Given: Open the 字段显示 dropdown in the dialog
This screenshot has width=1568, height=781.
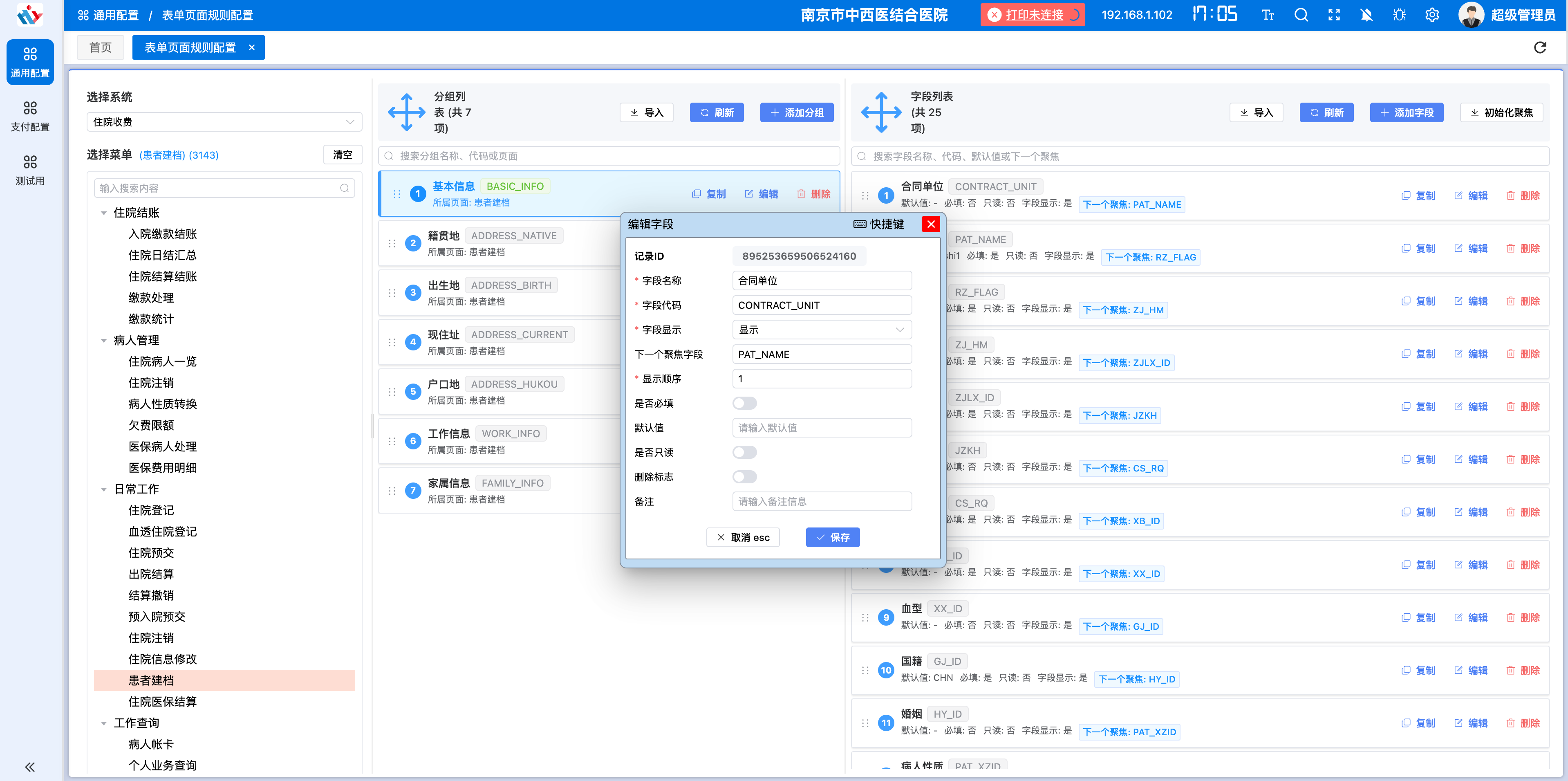Looking at the screenshot, I should click(x=821, y=329).
